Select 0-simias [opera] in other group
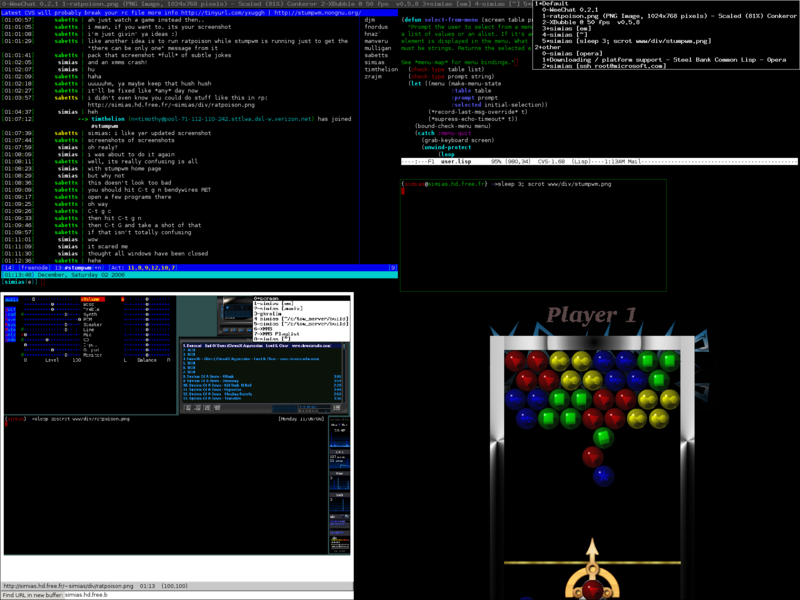This screenshot has width=800, height=600. pyautogui.click(x=572, y=53)
